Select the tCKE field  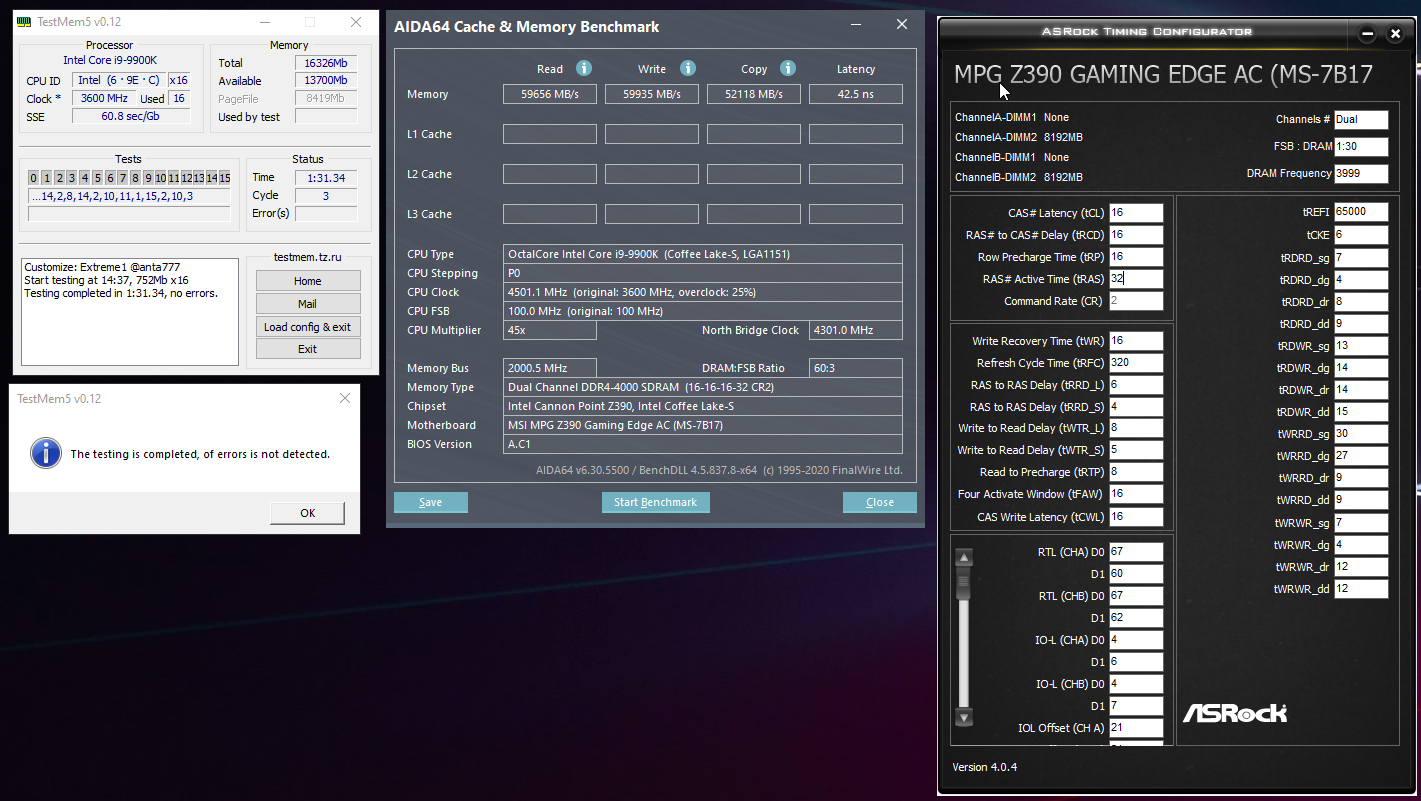tap(1361, 235)
